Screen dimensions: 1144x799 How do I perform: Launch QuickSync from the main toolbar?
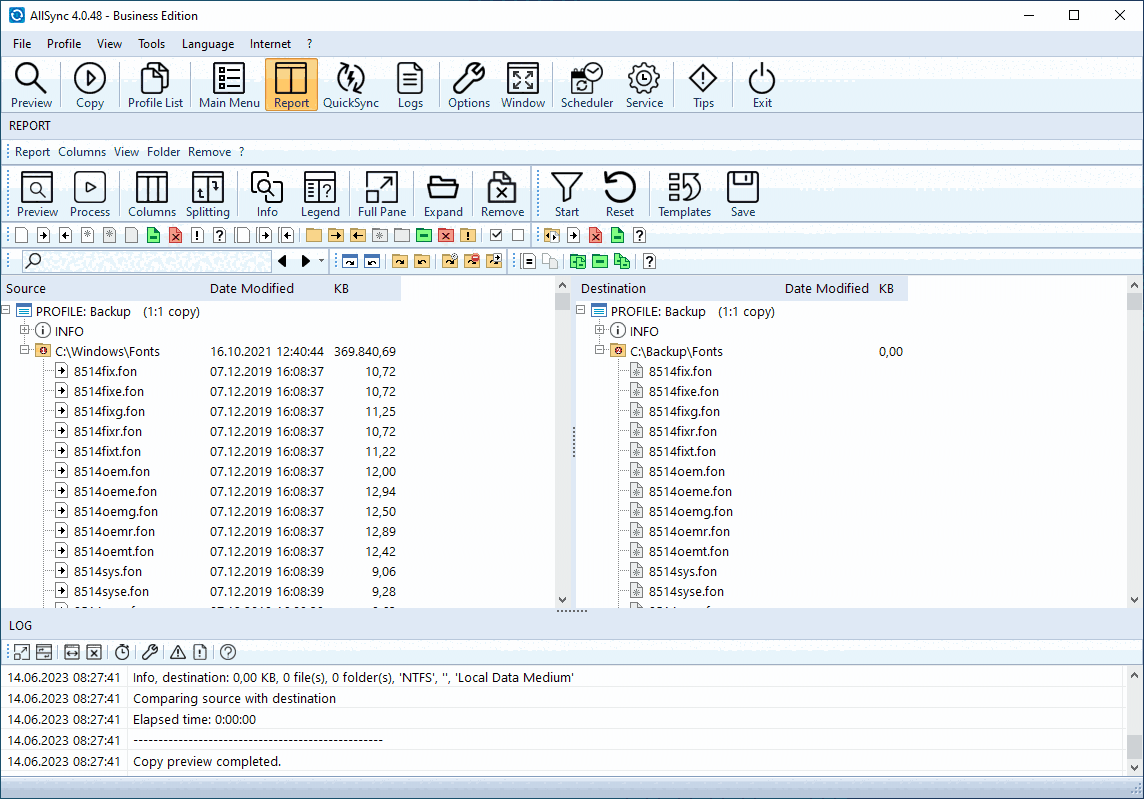point(351,84)
